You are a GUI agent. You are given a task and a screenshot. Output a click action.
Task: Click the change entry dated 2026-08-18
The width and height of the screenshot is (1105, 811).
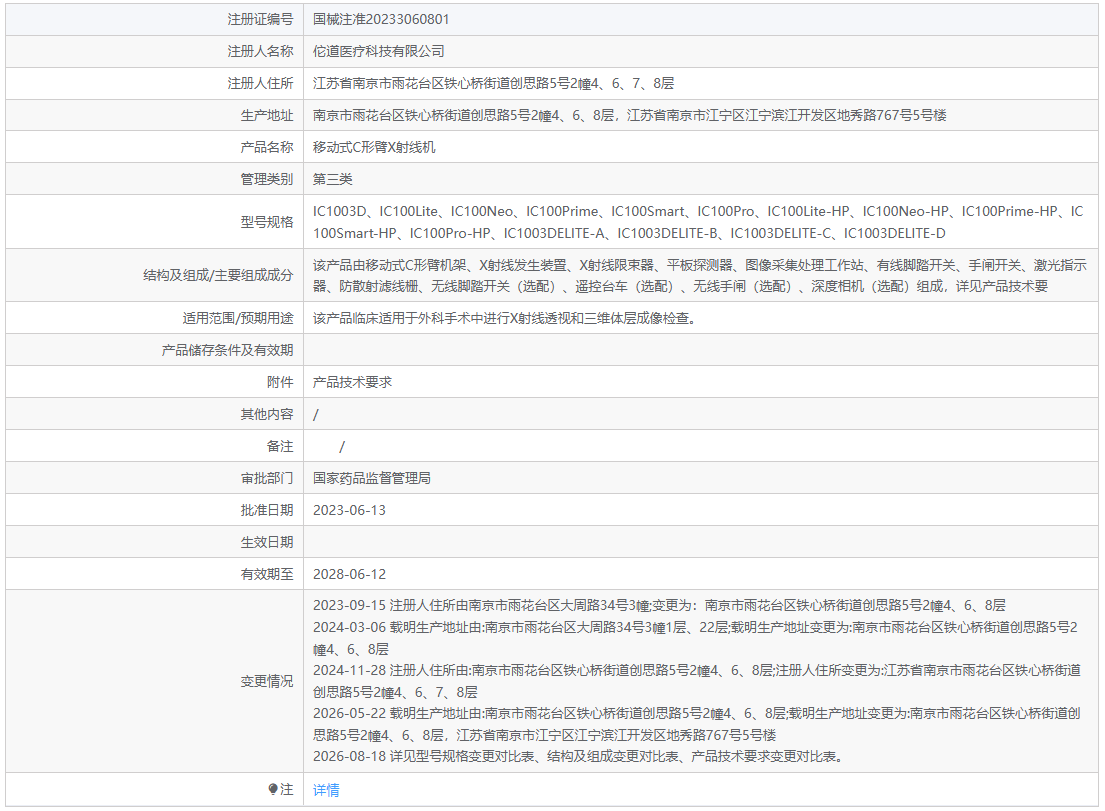578,757
